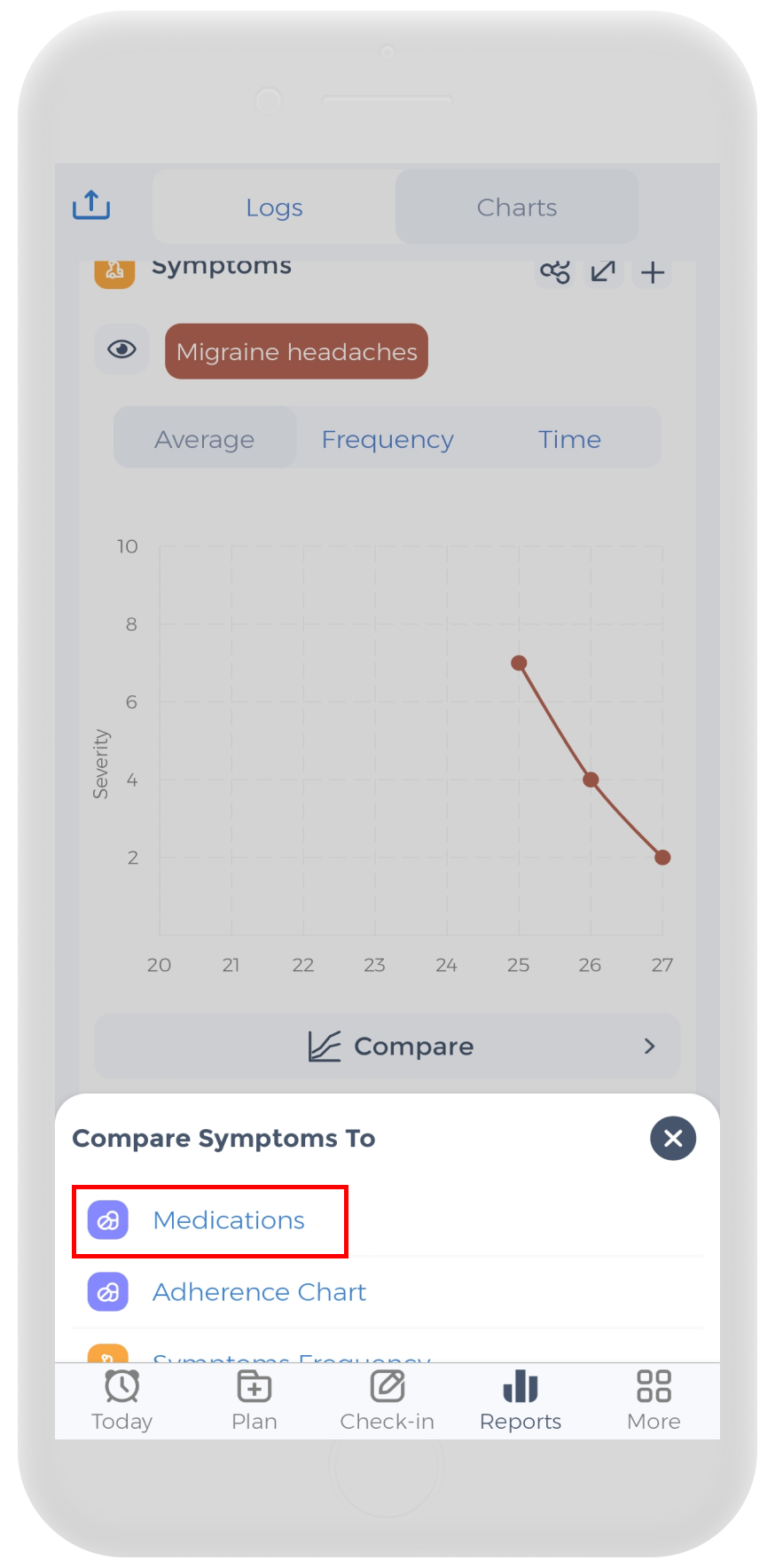This screenshot has width=775, height=1568.
Task: Expand the Compare options row
Action: (x=387, y=1047)
